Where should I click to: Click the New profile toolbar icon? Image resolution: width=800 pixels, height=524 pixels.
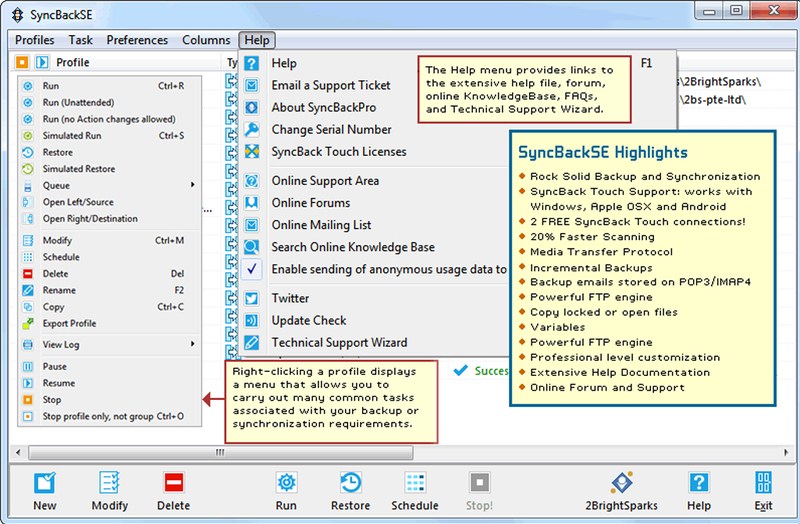point(44,483)
